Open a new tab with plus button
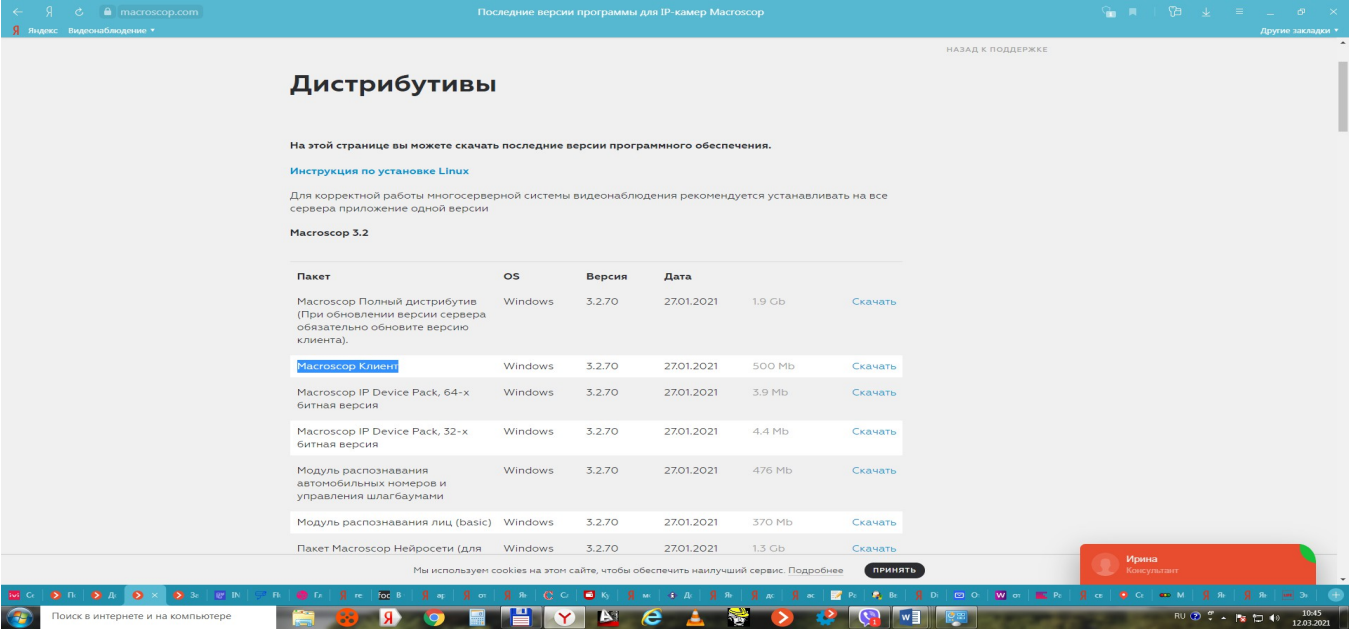The image size is (1350, 629). pos(1335,595)
